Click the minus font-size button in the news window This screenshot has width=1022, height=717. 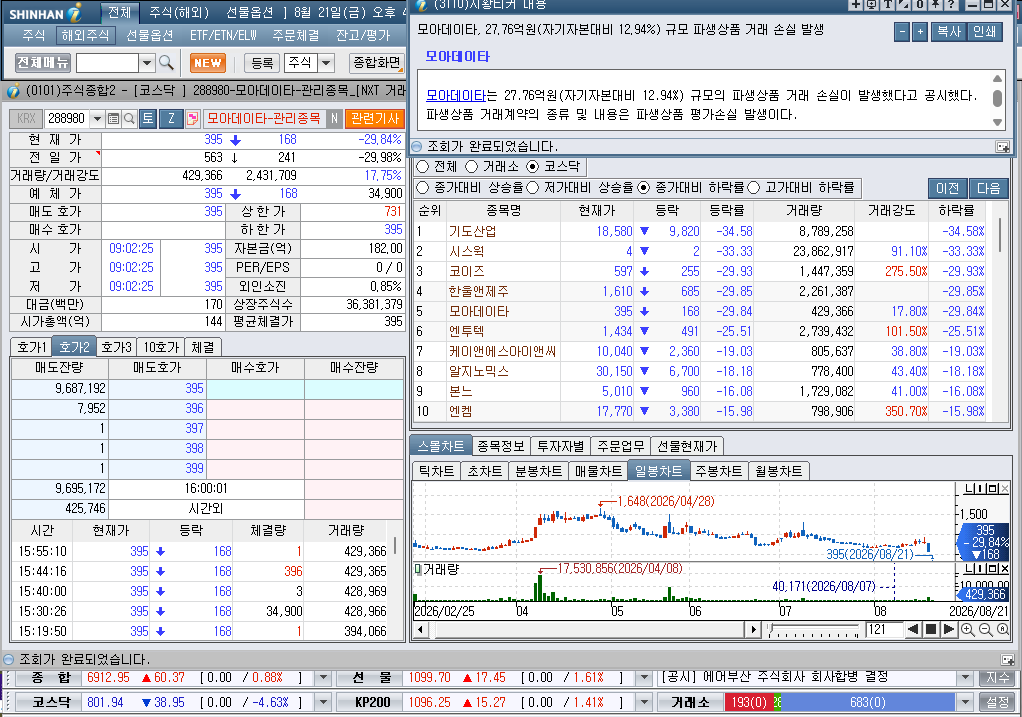coord(902,32)
